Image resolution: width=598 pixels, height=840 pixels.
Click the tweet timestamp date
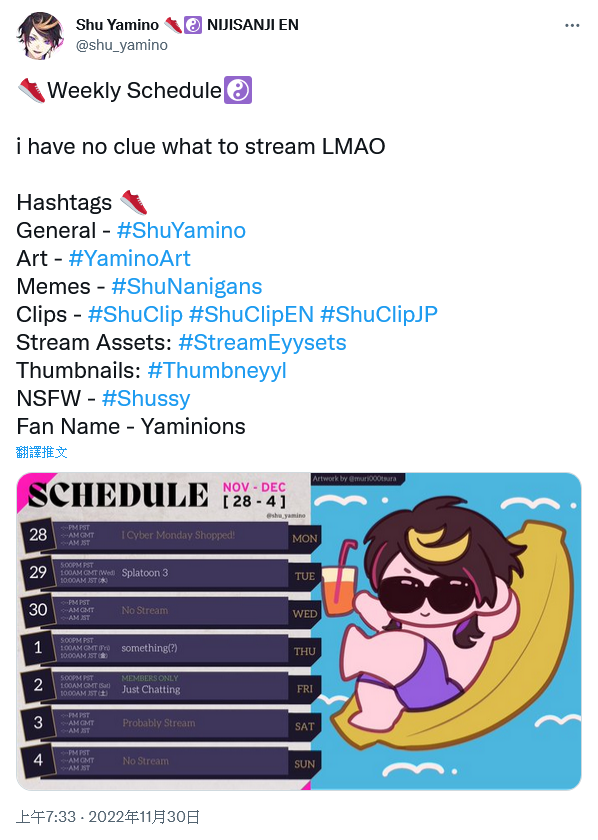click(108, 816)
